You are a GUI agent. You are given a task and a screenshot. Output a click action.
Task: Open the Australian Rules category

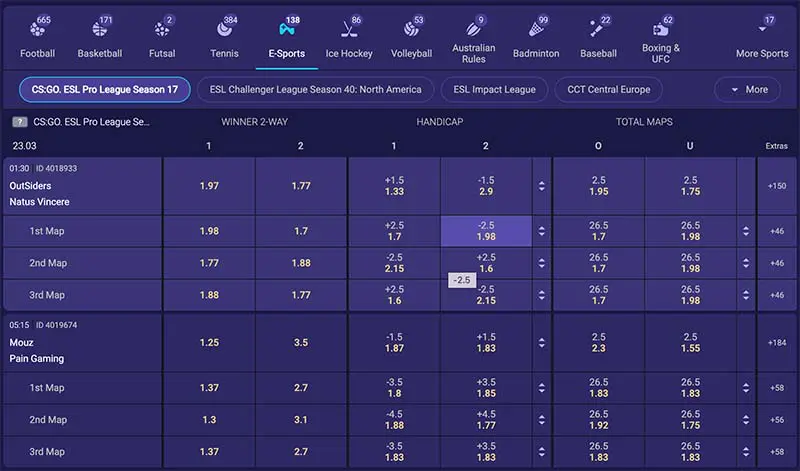pos(473,38)
